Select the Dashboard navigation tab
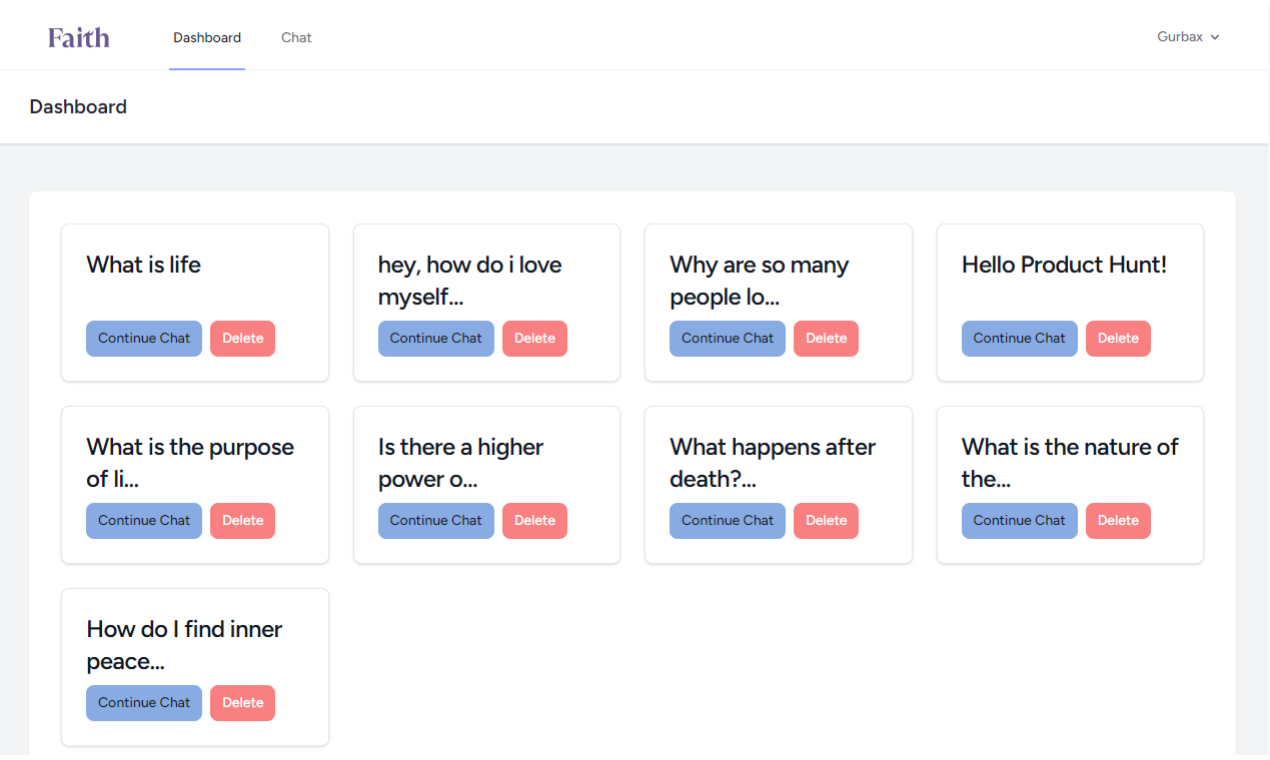The image size is (1270, 760). point(207,37)
